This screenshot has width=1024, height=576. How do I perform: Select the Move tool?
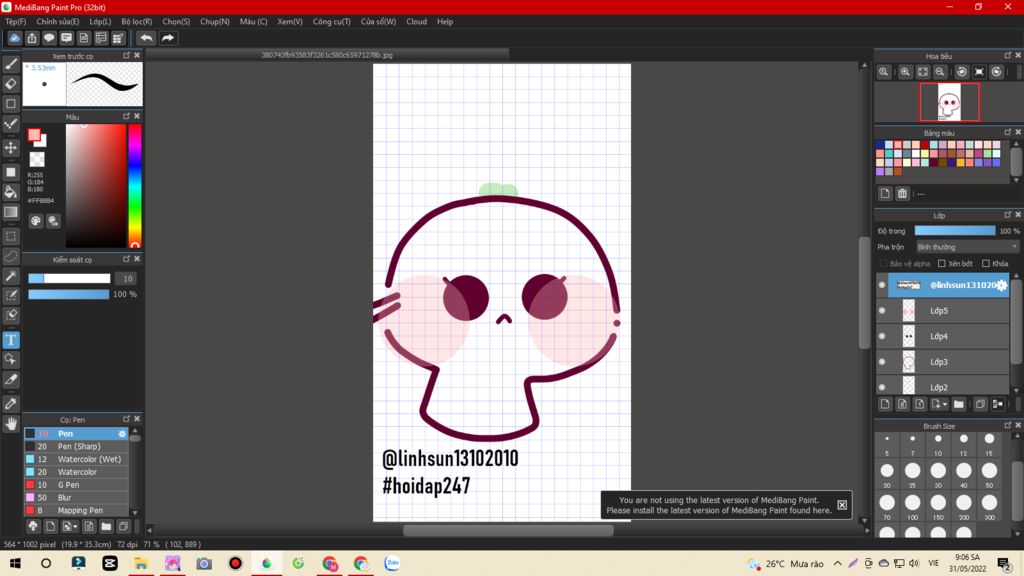(x=11, y=148)
